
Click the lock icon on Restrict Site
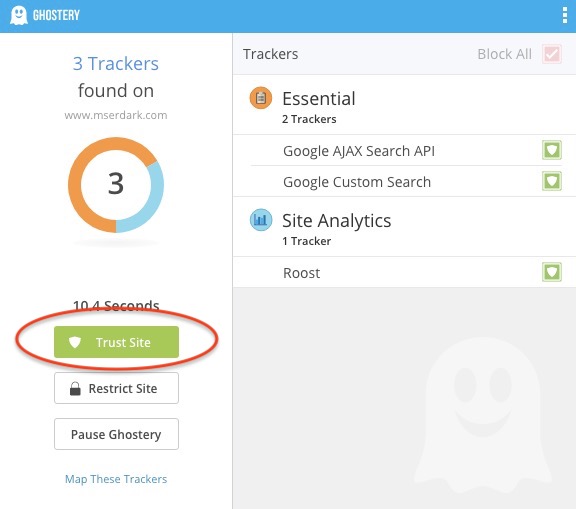click(x=75, y=388)
